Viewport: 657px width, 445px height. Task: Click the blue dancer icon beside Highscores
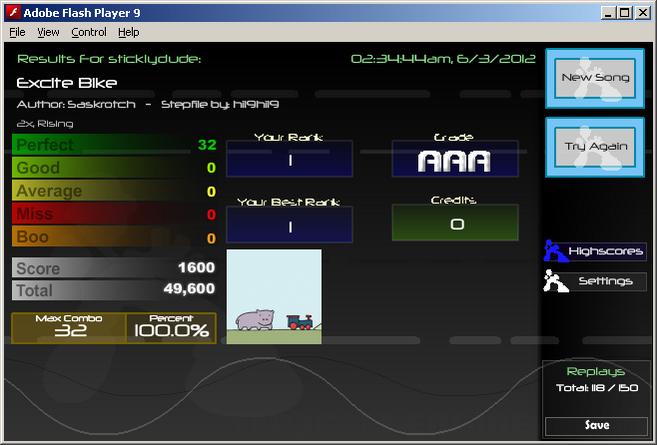tap(556, 251)
